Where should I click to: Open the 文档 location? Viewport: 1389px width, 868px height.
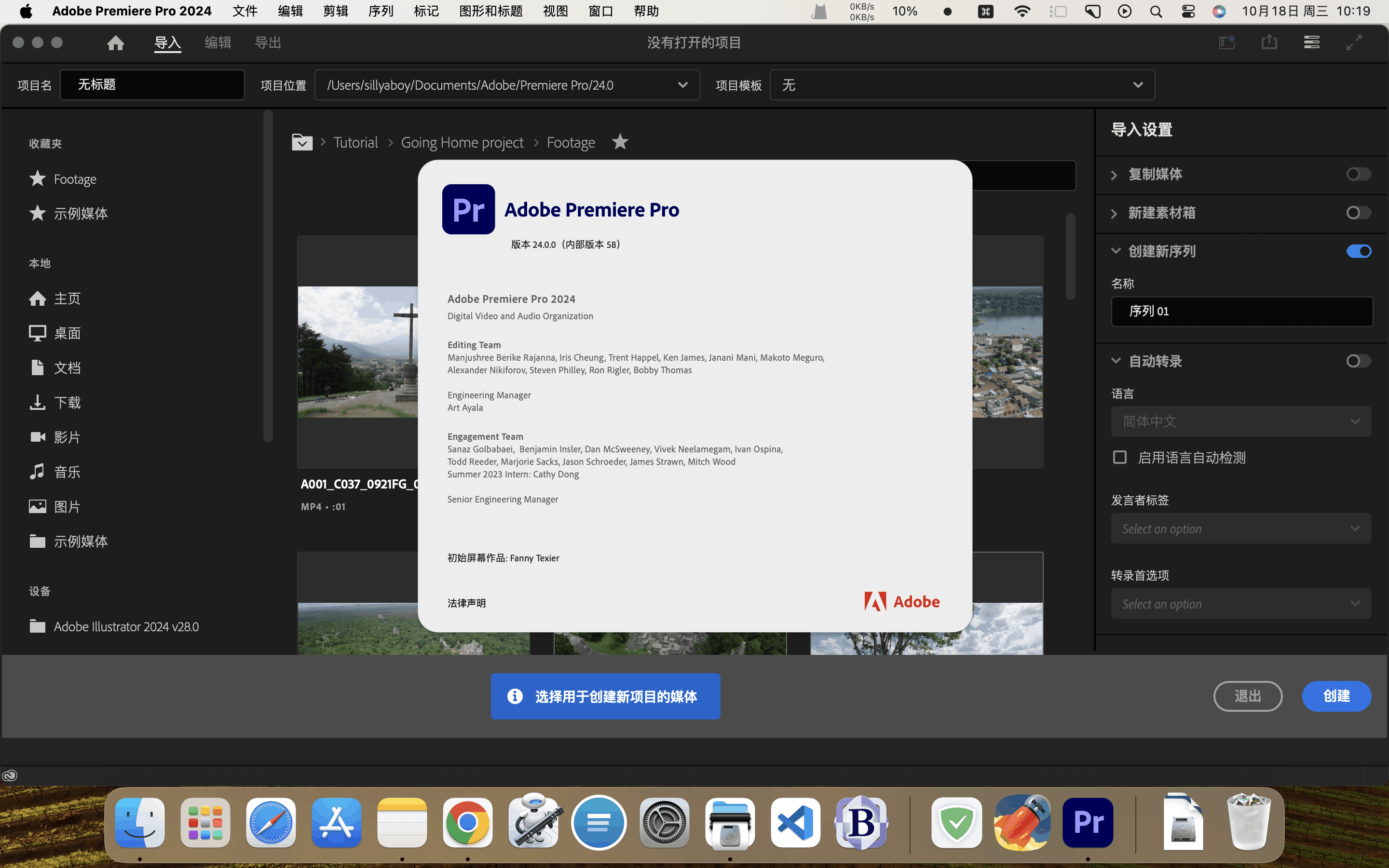pyautogui.click(x=55, y=367)
